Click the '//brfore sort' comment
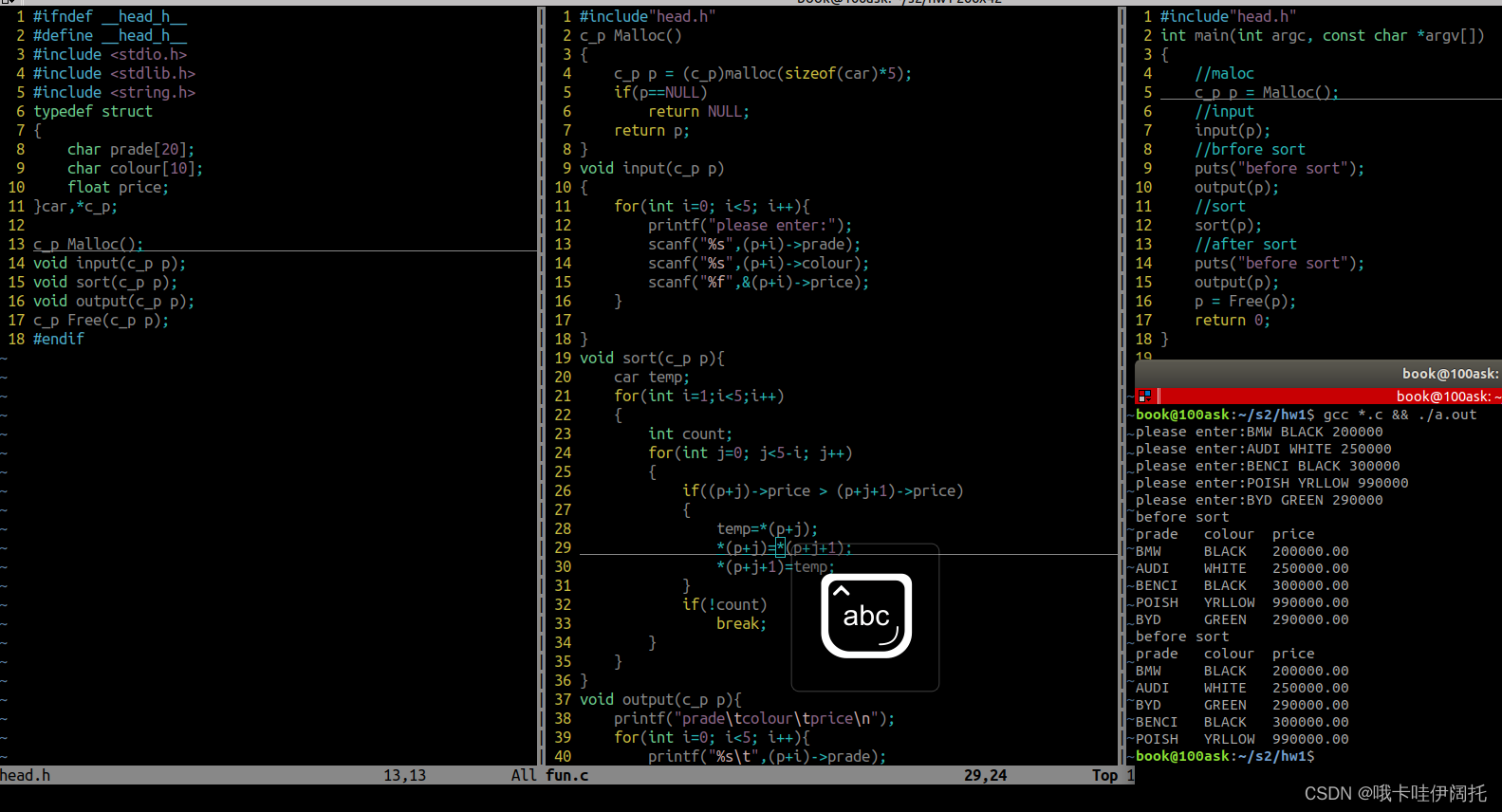The height and width of the screenshot is (812, 1502). 1250,149
